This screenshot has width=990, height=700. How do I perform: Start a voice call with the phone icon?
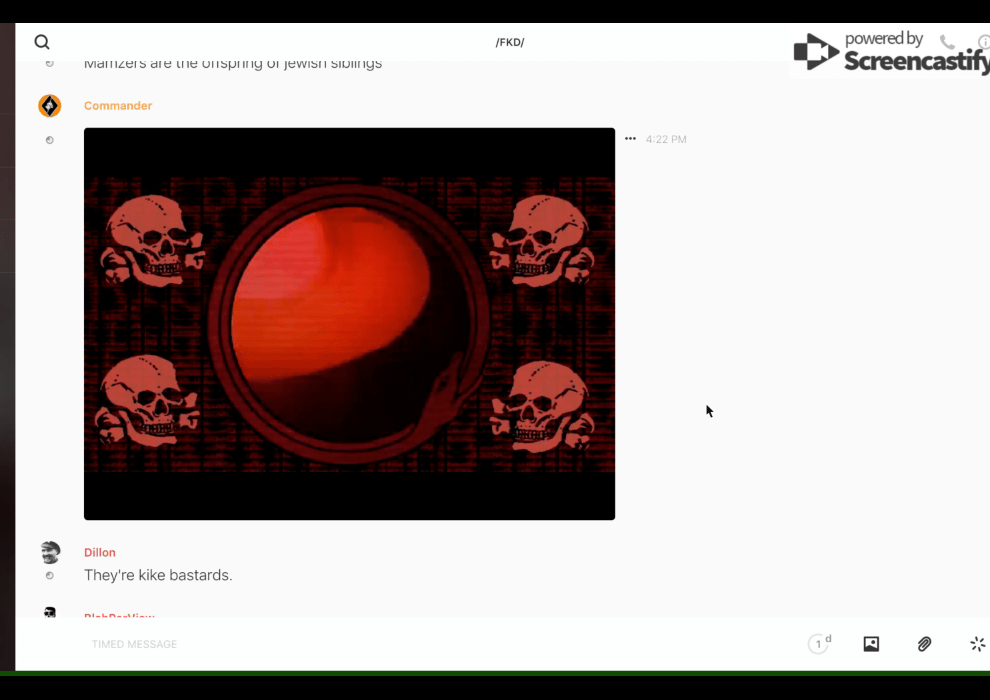pos(947,42)
